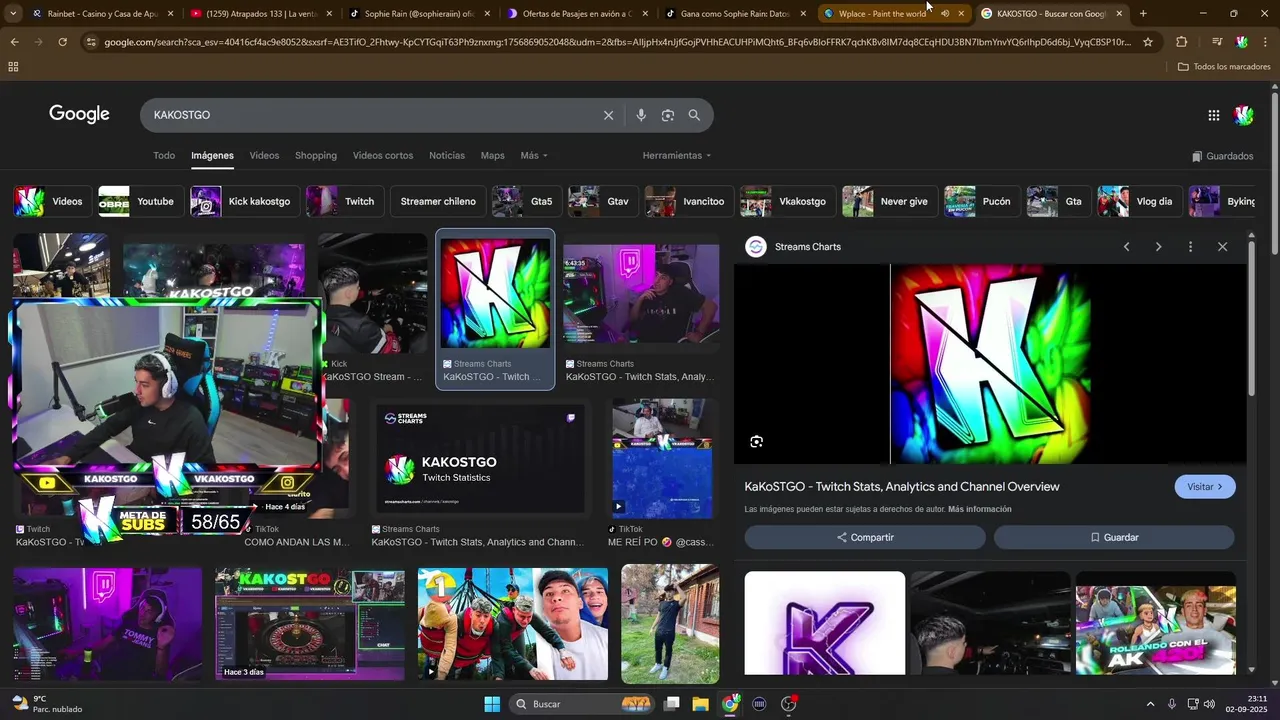
Task: Open the Más información link
Action: pos(980,510)
